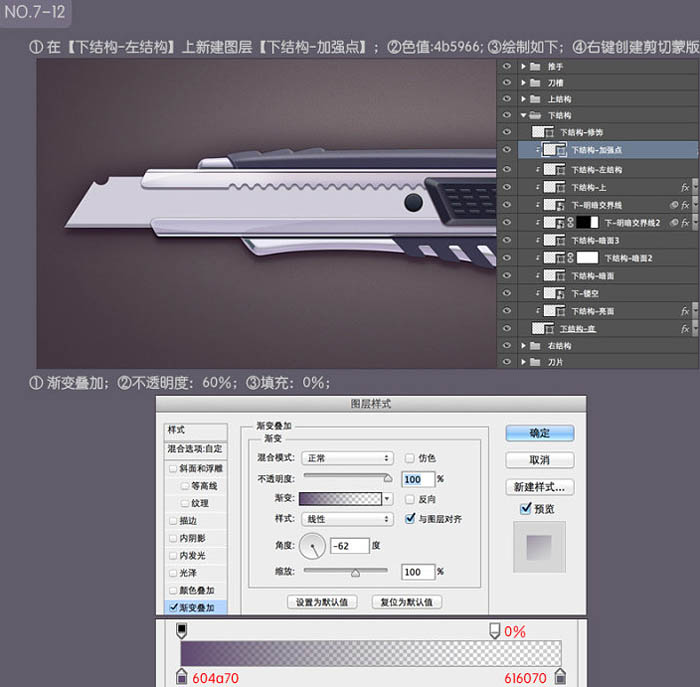700x687 pixels.
Task: Click mask link icon on 下-明暗交界线2 layer
Action: pos(571,222)
